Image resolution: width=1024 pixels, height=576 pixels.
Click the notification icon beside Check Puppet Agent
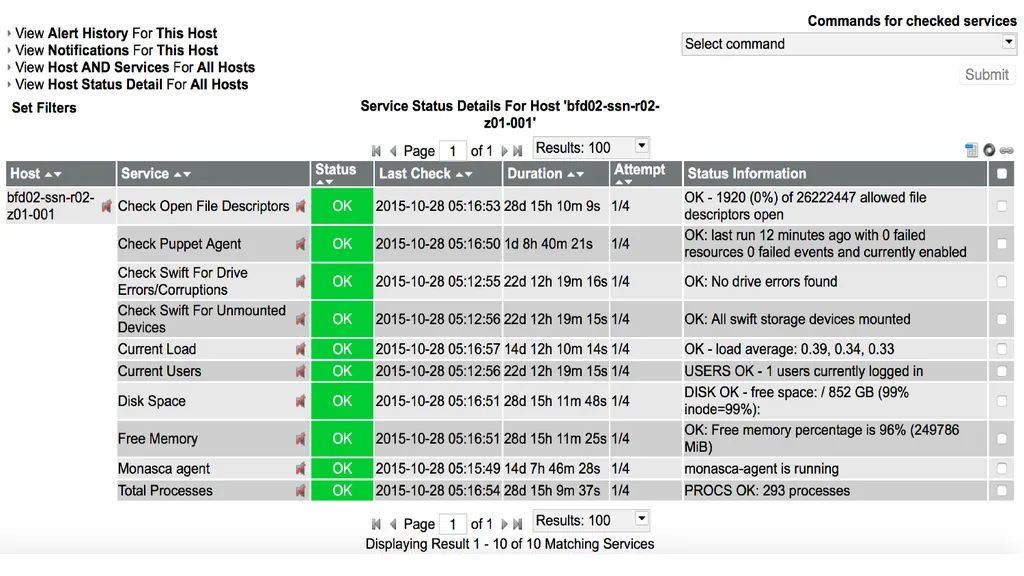coord(300,244)
